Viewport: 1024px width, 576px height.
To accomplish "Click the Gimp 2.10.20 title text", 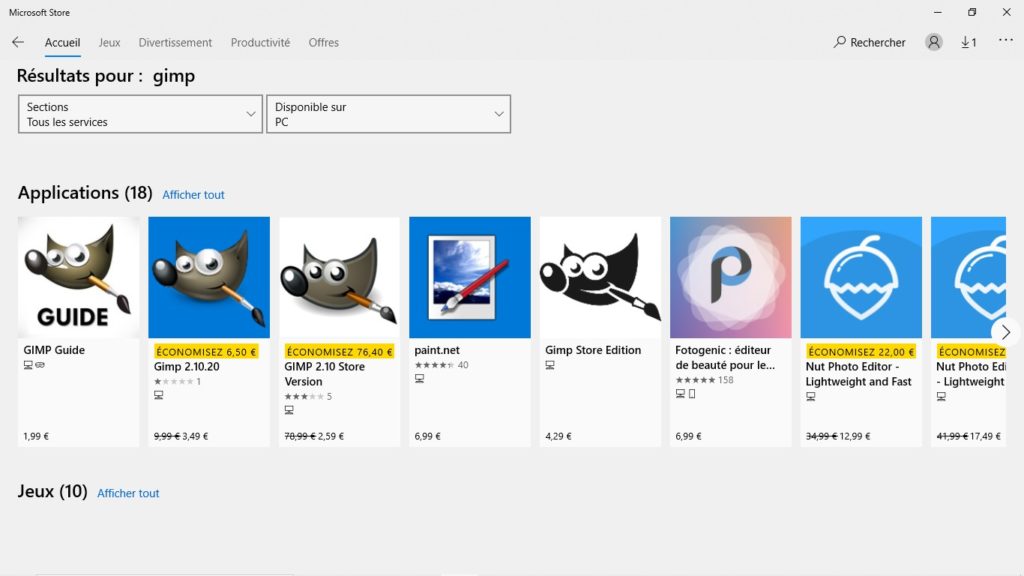I will point(187,366).
